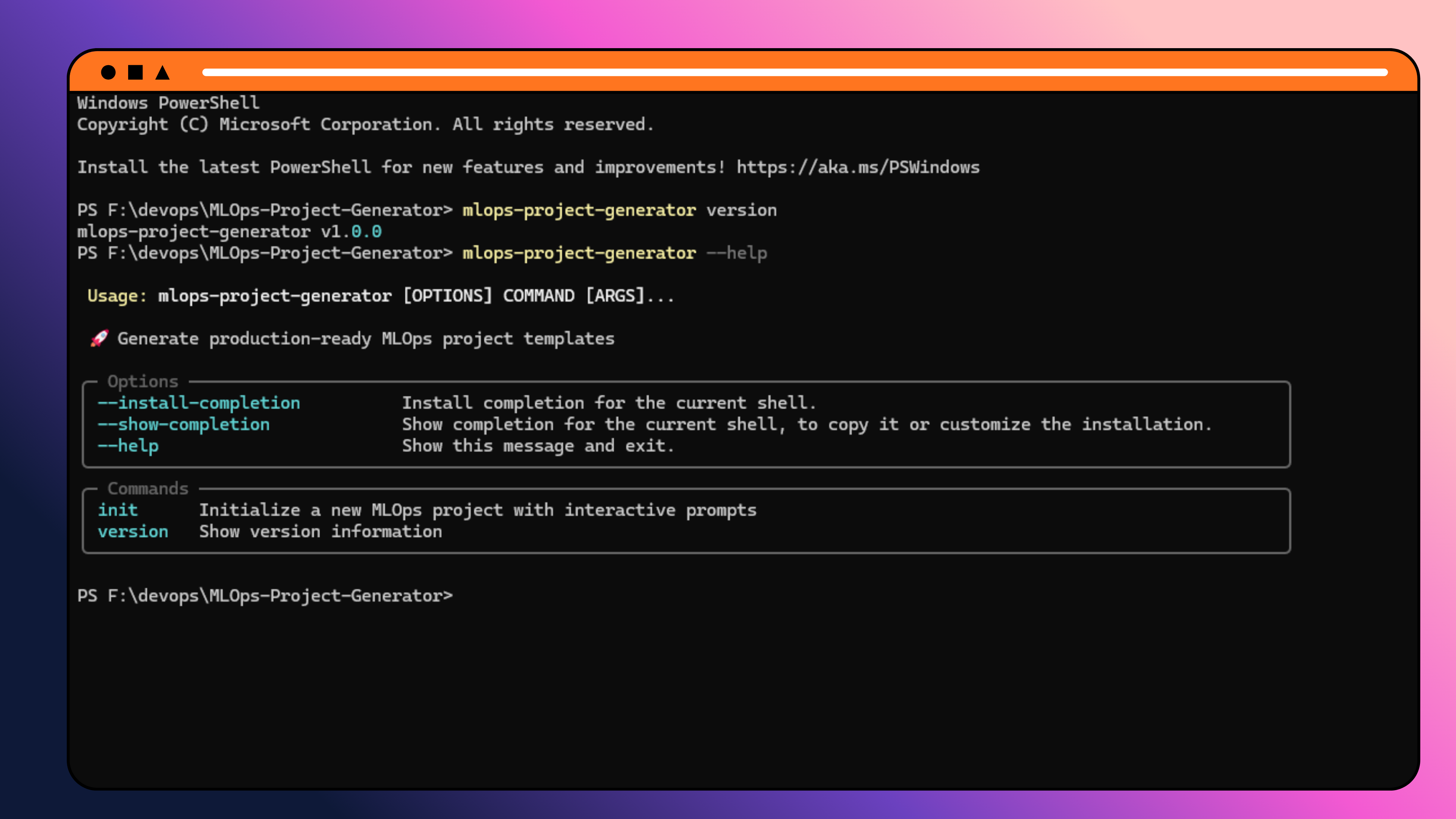
Task: Click the Options section header label
Action: (143, 381)
